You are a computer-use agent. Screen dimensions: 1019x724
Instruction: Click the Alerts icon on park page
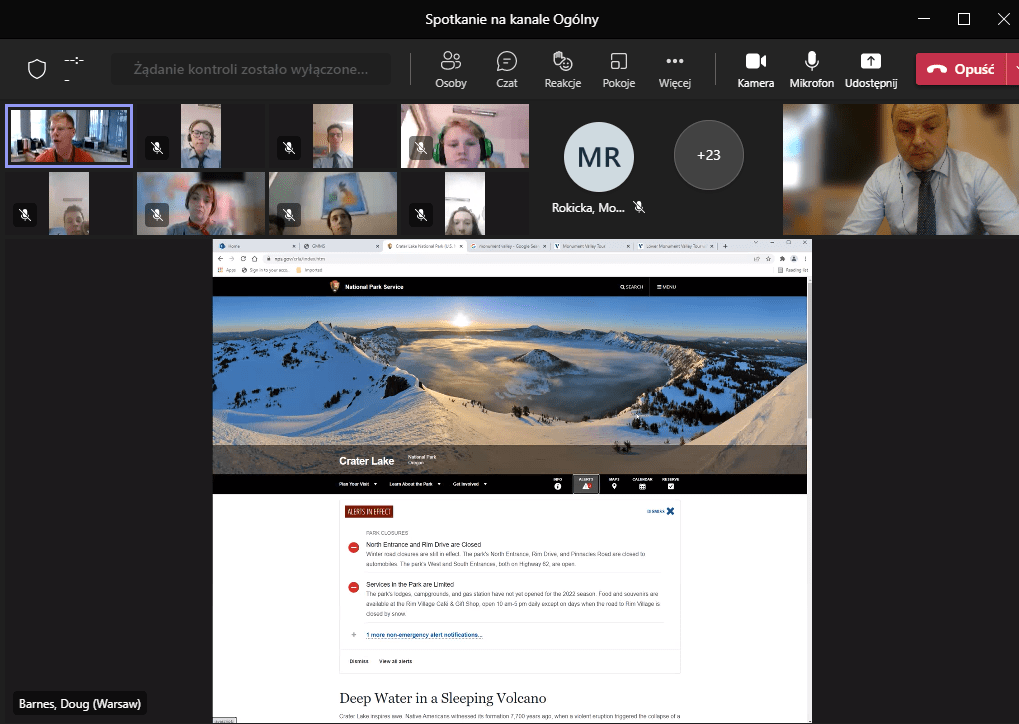click(586, 484)
